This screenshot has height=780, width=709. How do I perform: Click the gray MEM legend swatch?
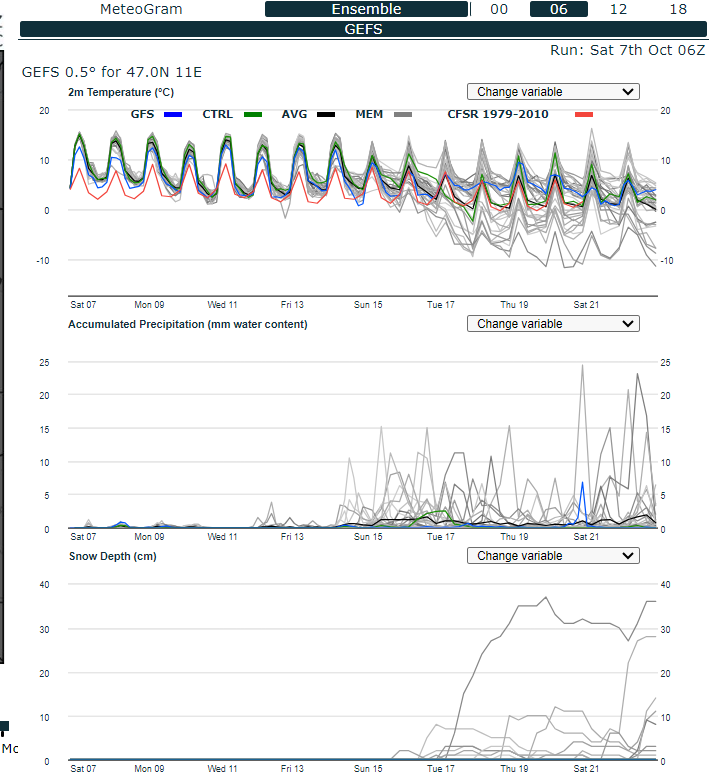[x=403, y=114]
